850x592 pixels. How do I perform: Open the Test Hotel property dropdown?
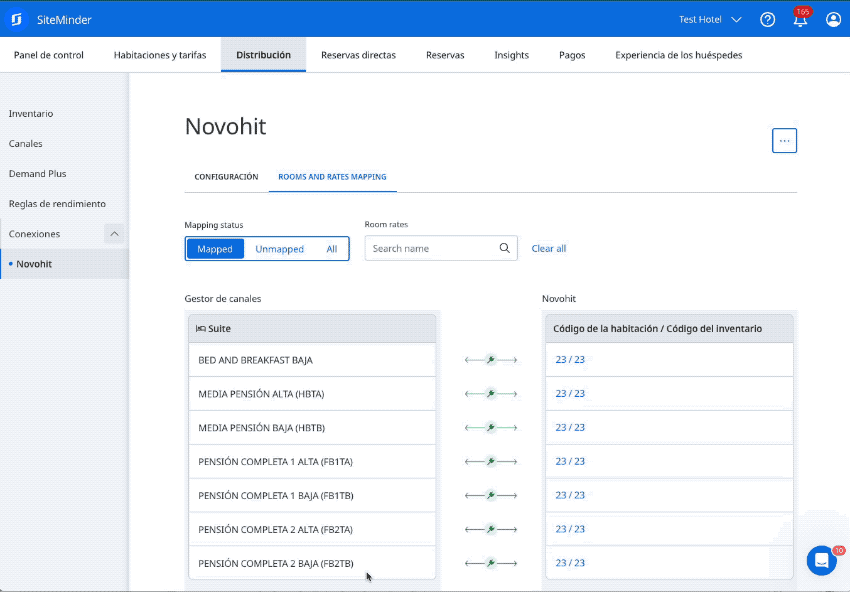(x=710, y=20)
